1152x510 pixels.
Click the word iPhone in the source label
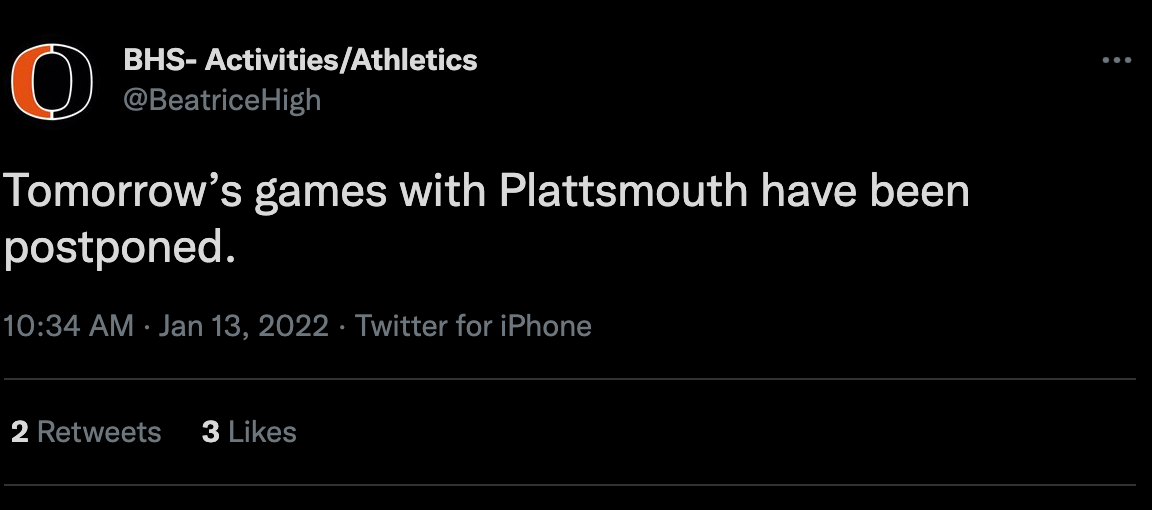click(x=546, y=326)
